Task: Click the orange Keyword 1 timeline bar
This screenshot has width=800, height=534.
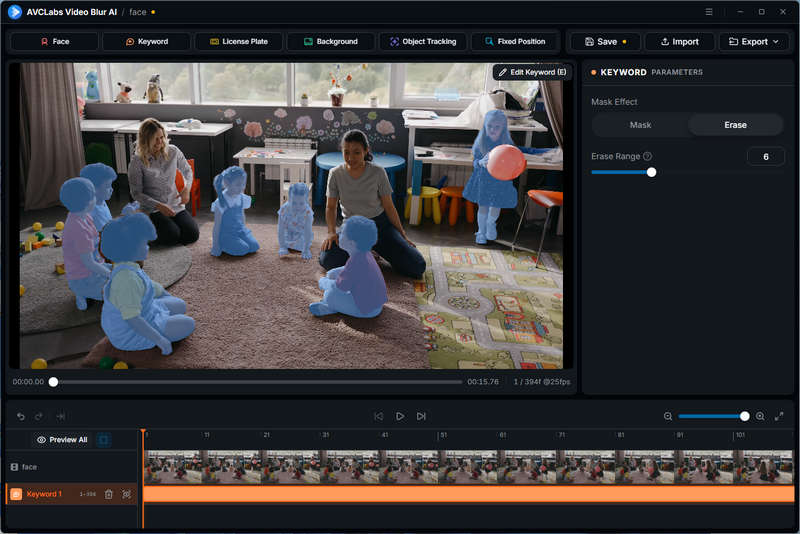Action: 469,494
